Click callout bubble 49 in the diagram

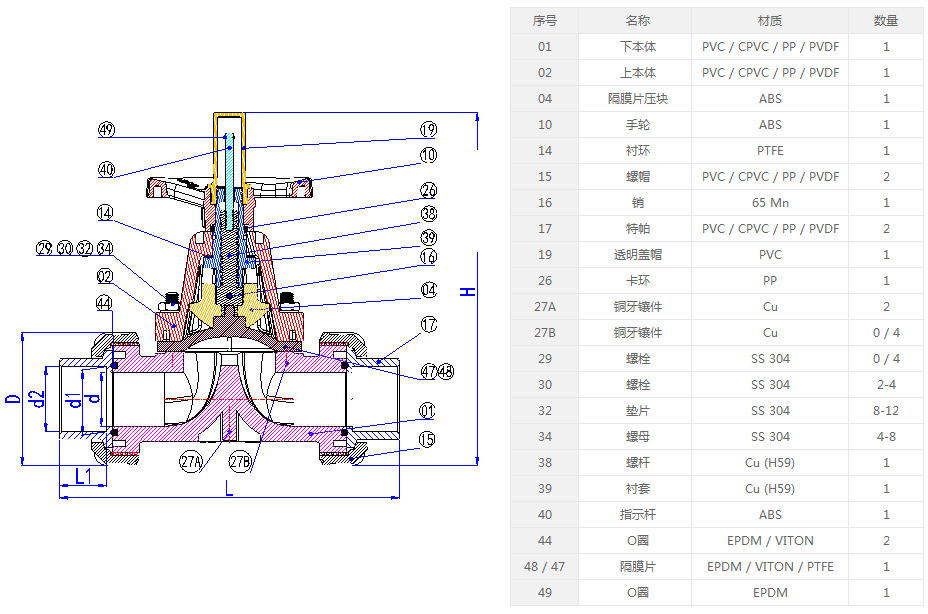107,130
